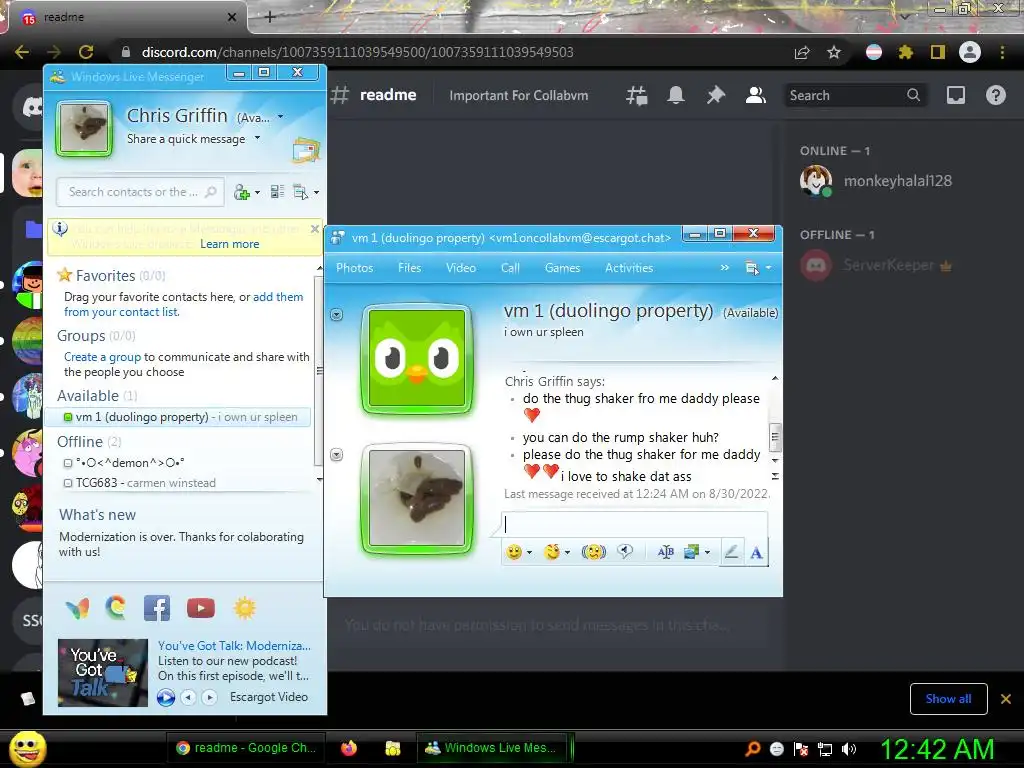
Task: Open Call menu in chat window
Action: pos(510,268)
